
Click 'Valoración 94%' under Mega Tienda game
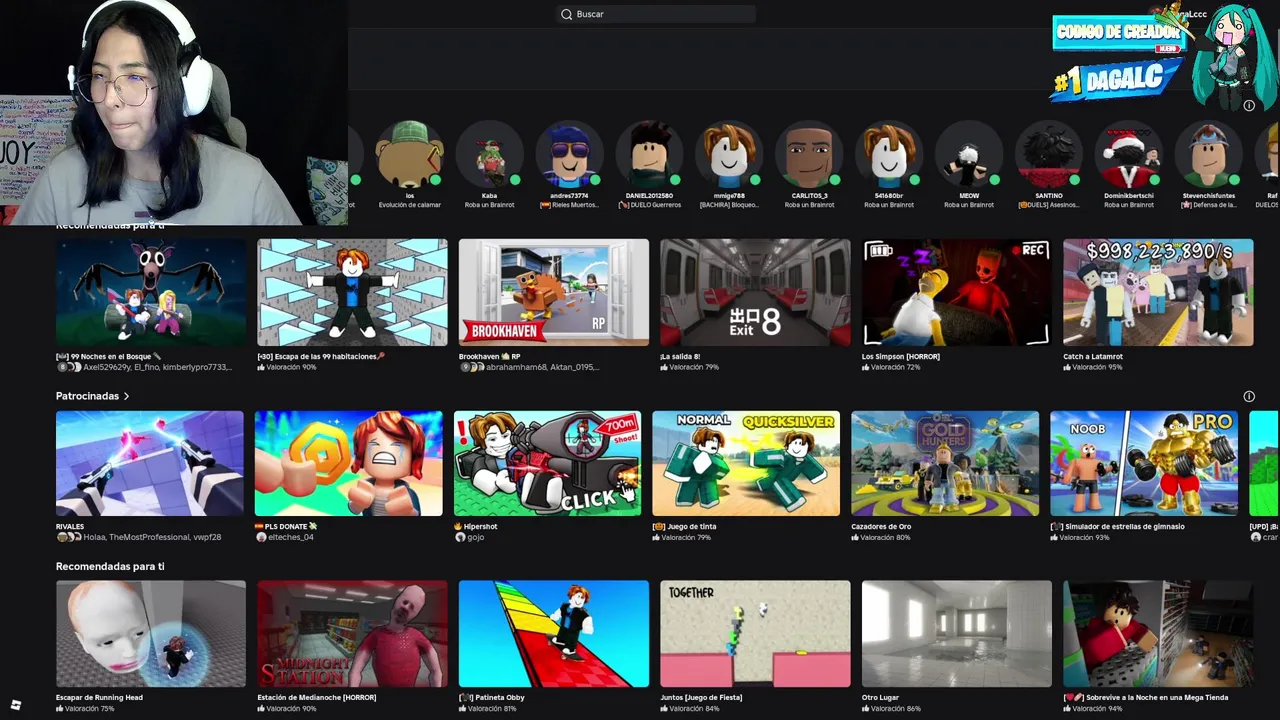pos(1096,708)
